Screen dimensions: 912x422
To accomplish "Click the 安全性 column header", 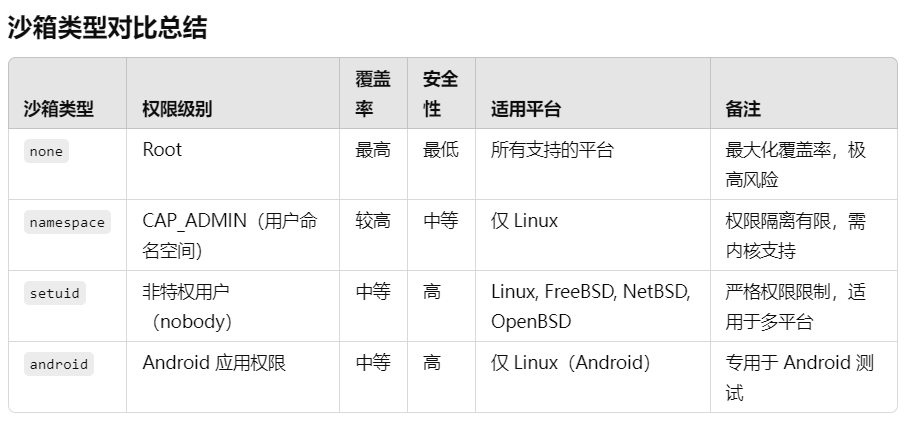I will [441, 93].
